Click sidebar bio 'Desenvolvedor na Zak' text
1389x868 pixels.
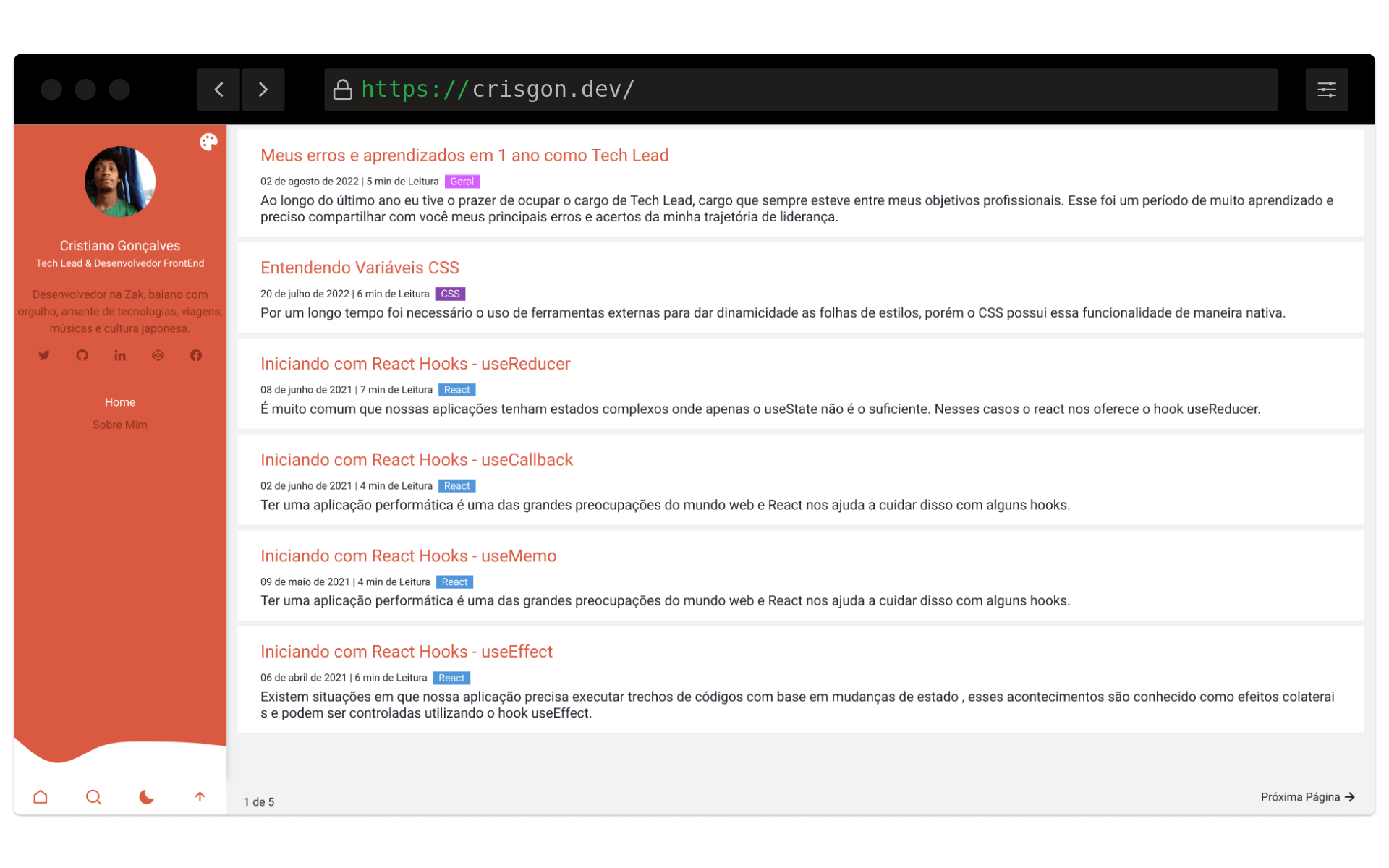(120, 311)
